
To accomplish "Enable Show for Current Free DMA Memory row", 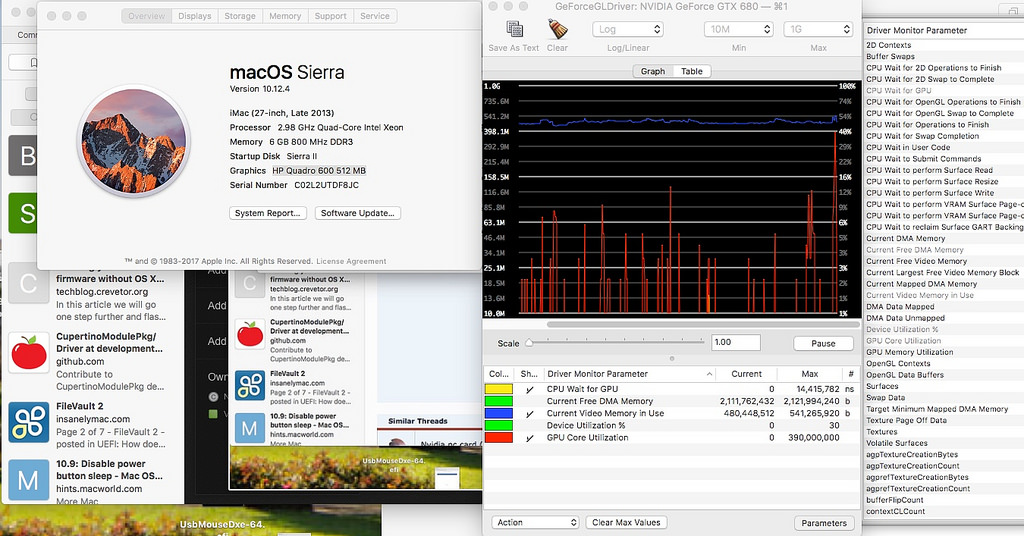I will coord(530,402).
